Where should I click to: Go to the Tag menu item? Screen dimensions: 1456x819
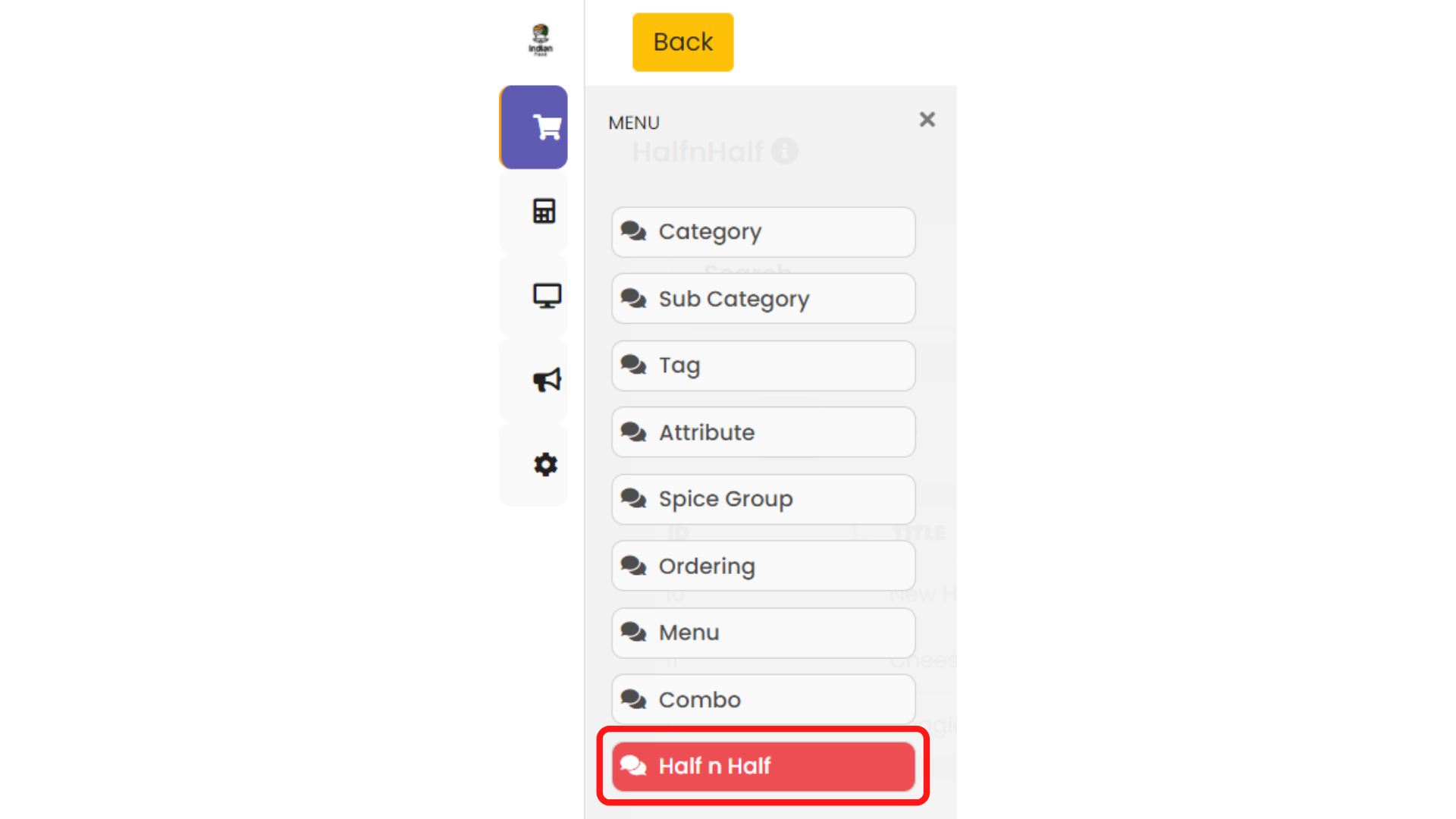(x=763, y=366)
